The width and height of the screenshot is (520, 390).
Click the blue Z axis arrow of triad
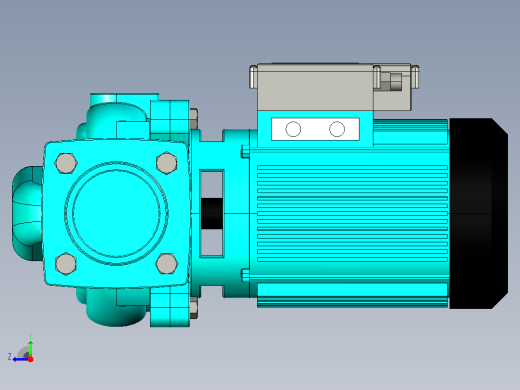tap(20, 359)
